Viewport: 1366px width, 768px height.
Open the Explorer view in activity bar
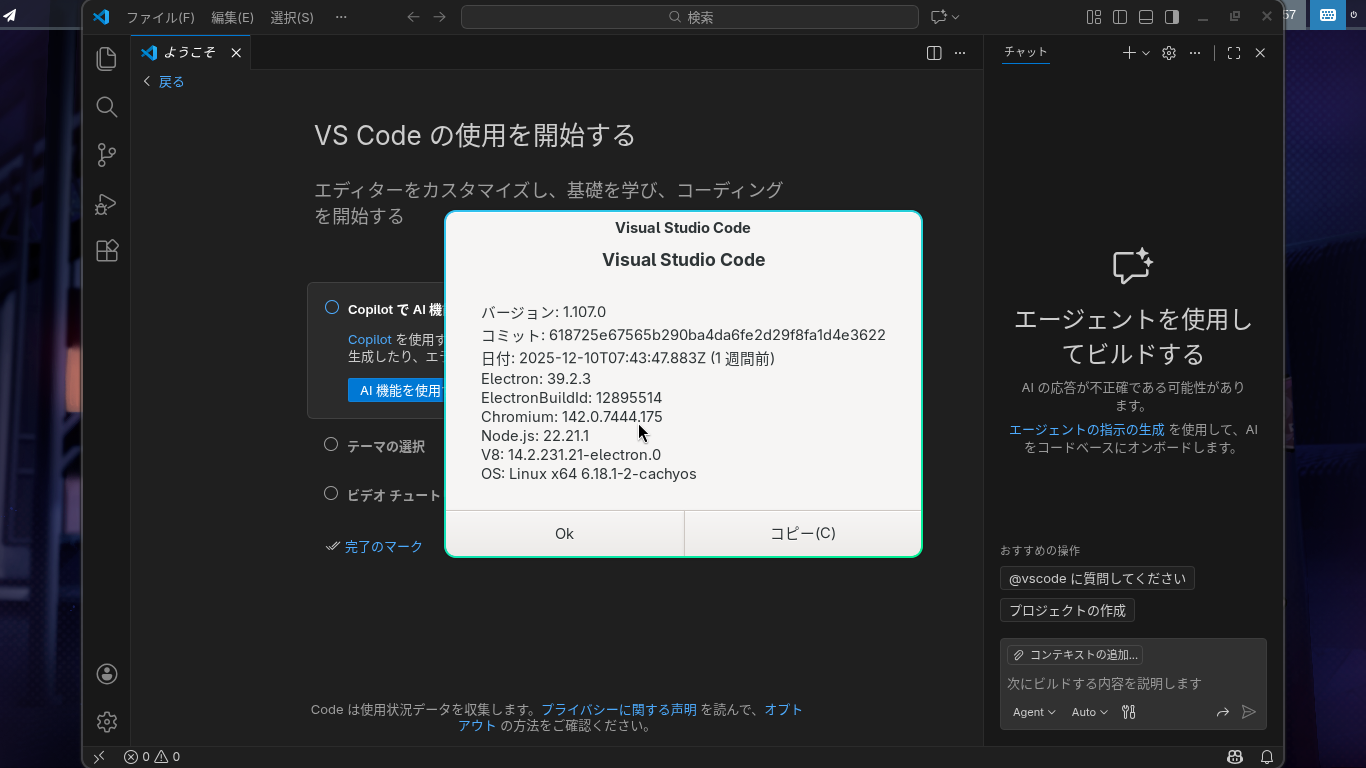(x=107, y=59)
